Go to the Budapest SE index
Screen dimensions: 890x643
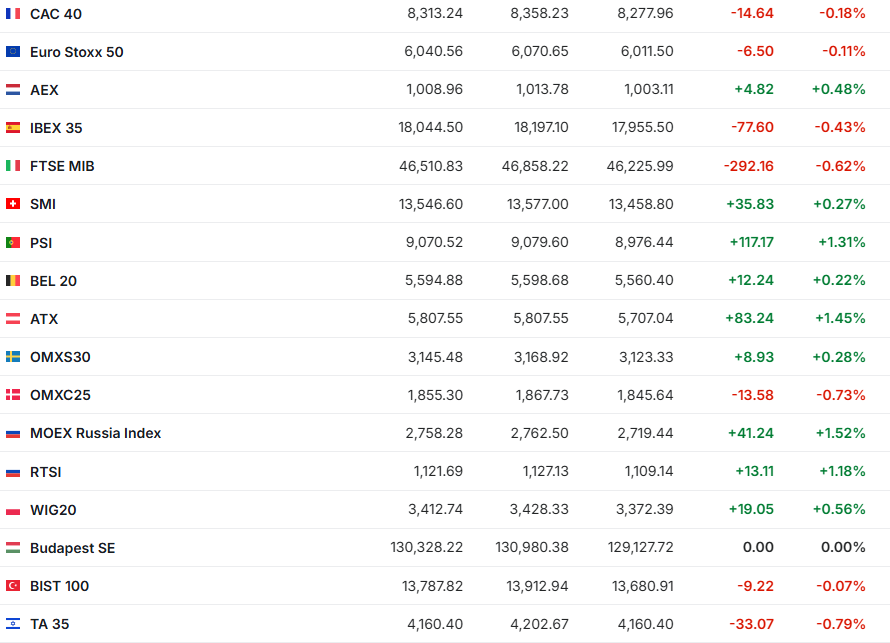72,548
